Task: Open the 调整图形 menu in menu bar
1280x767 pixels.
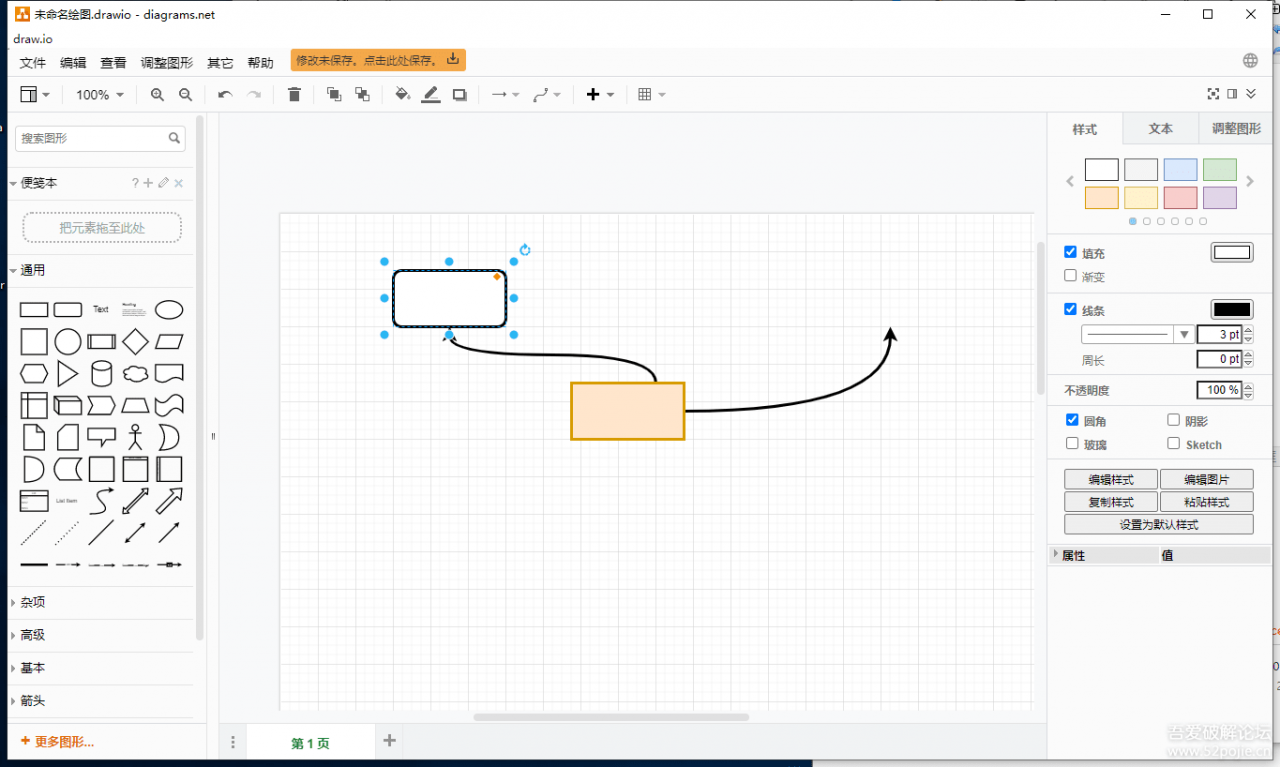Action: point(167,62)
